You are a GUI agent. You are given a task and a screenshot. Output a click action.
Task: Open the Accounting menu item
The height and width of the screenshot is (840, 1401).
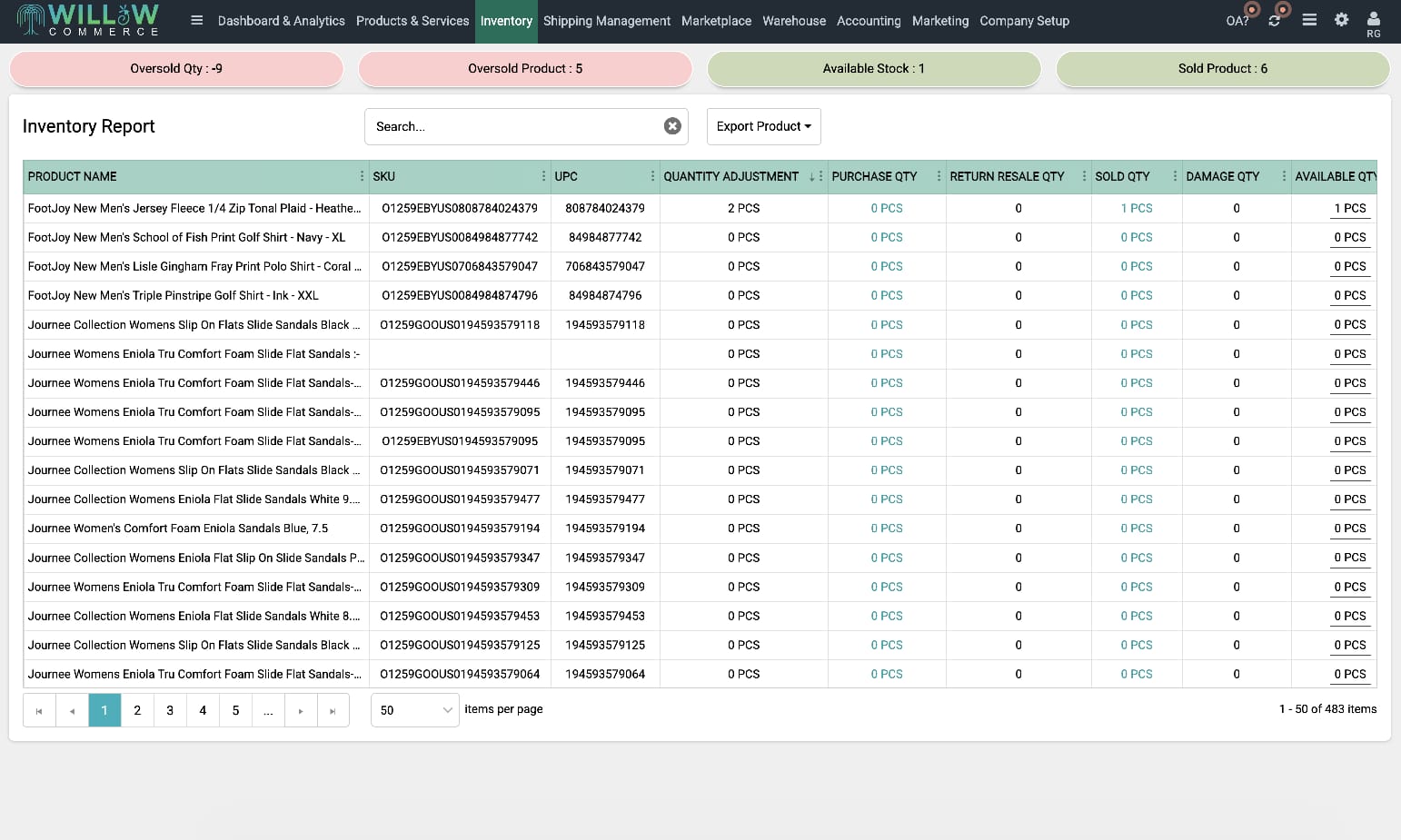868,21
